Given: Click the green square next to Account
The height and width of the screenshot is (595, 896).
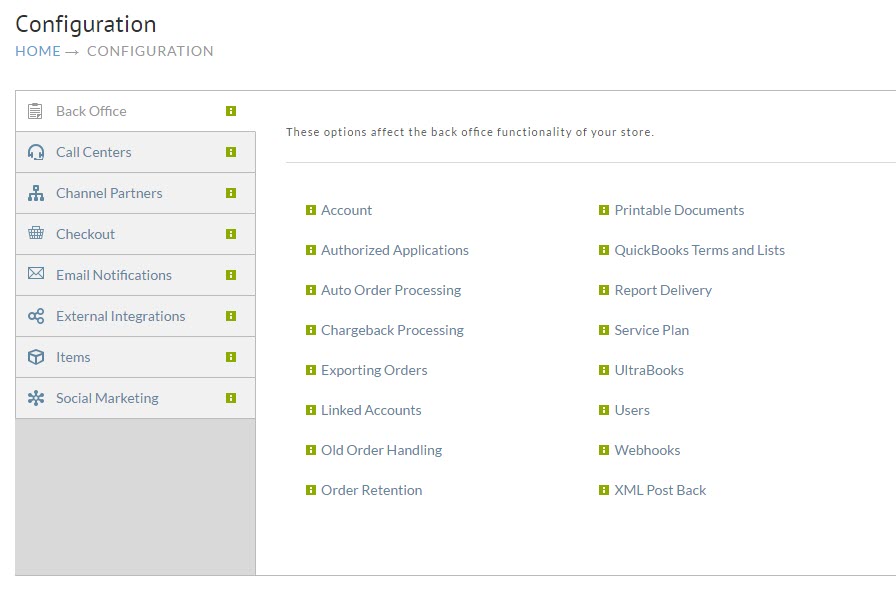Looking at the screenshot, I should (x=311, y=210).
